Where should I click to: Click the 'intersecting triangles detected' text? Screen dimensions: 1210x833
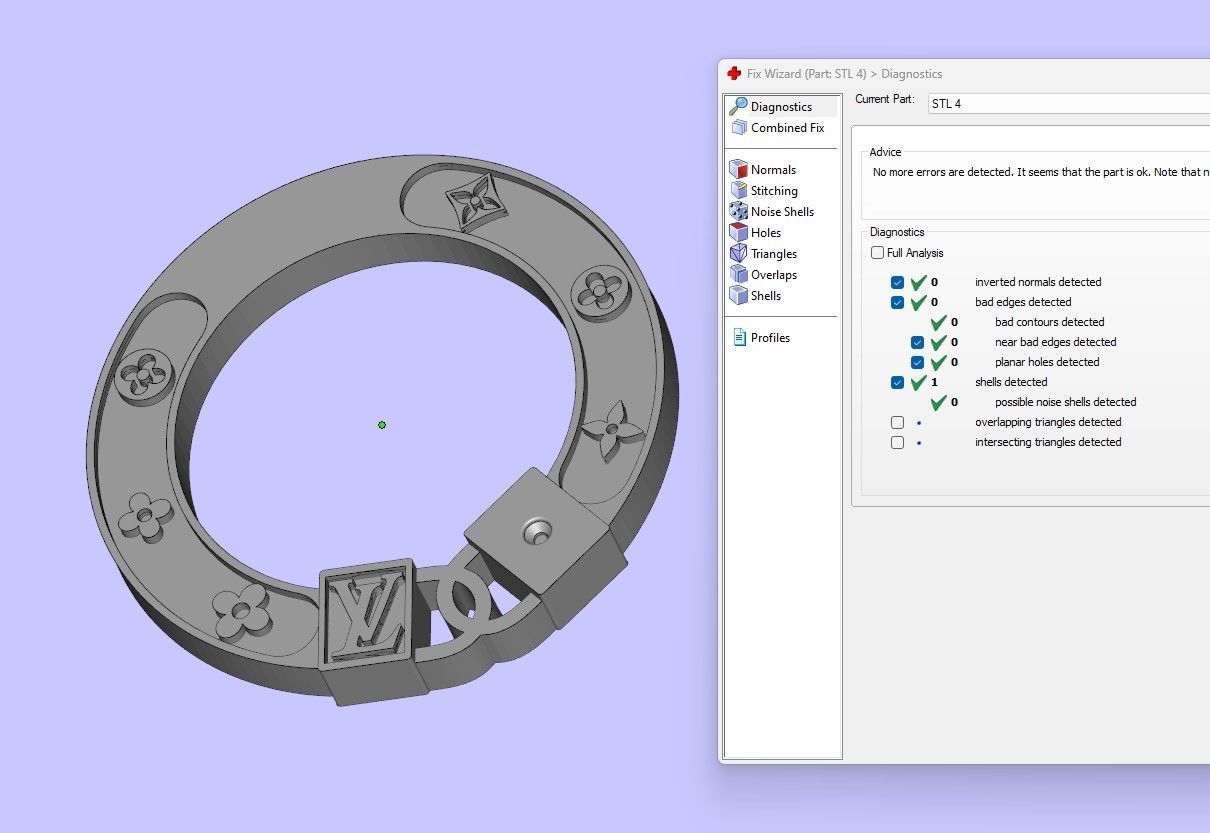coord(1048,442)
